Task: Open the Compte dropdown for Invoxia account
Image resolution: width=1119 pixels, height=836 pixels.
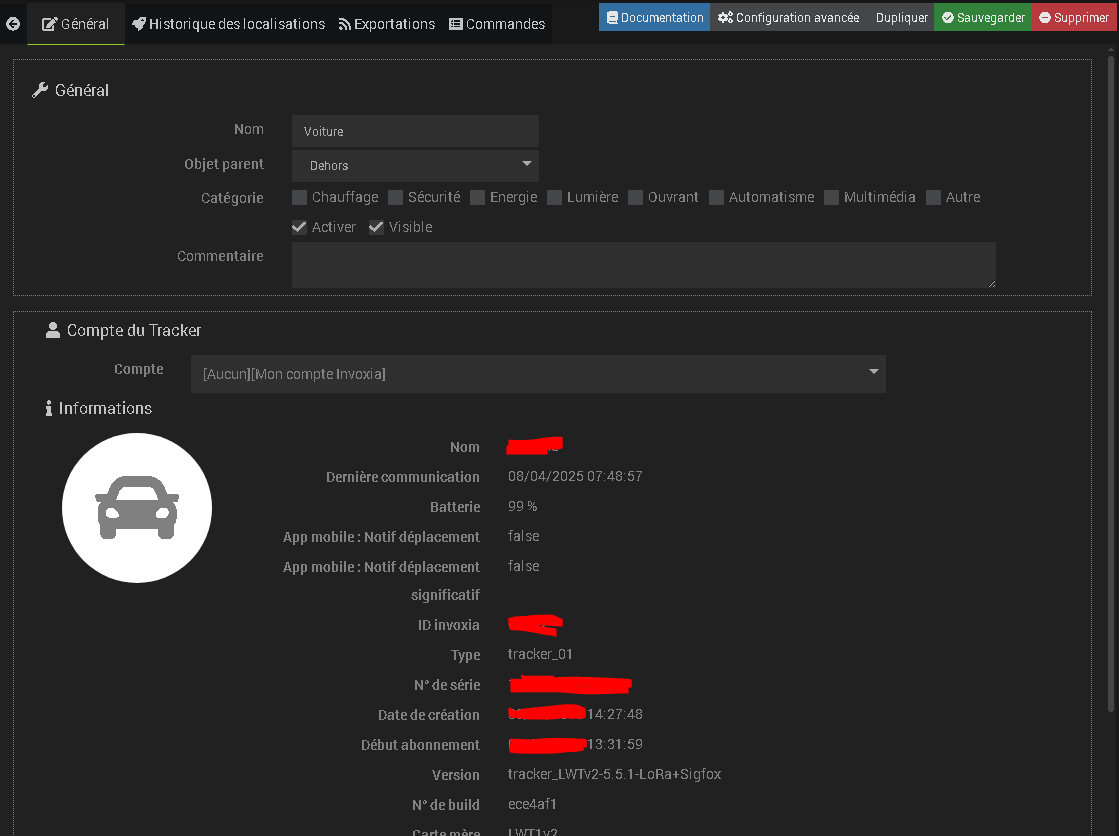Action: tap(538, 374)
